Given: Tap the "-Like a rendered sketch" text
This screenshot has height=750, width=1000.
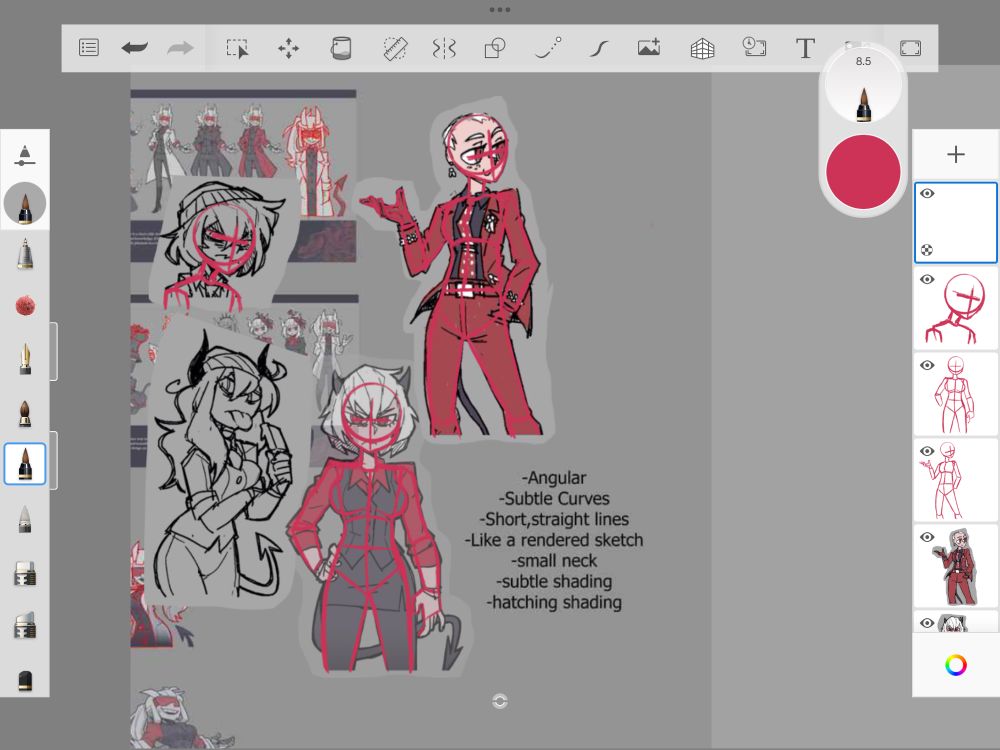Looking at the screenshot, I should (554, 540).
